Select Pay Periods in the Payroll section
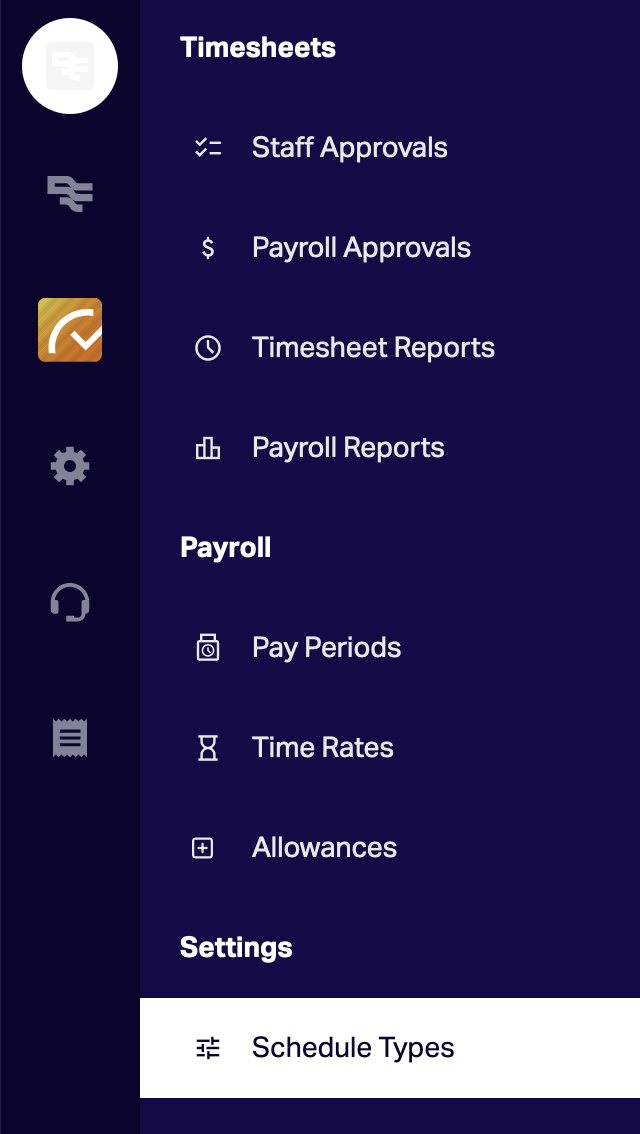The width and height of the screenshot is (640, 1134). (326, 648)
